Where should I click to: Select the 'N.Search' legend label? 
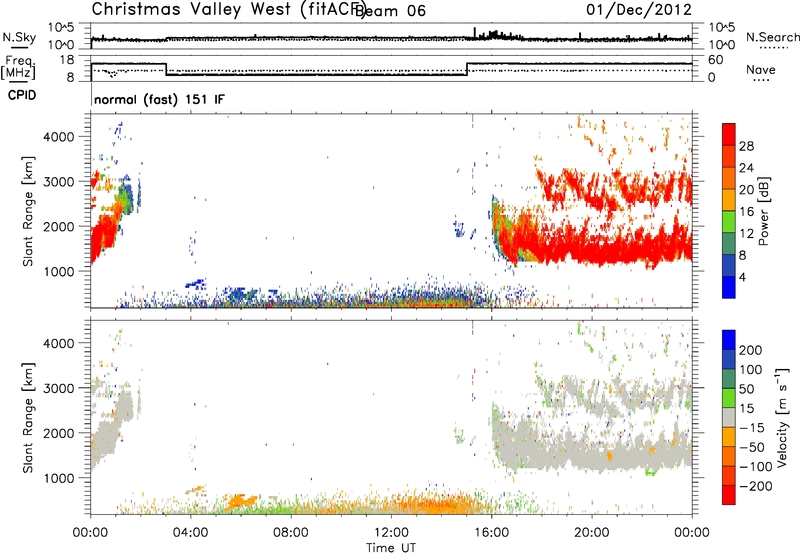click(x=772, y=37)
